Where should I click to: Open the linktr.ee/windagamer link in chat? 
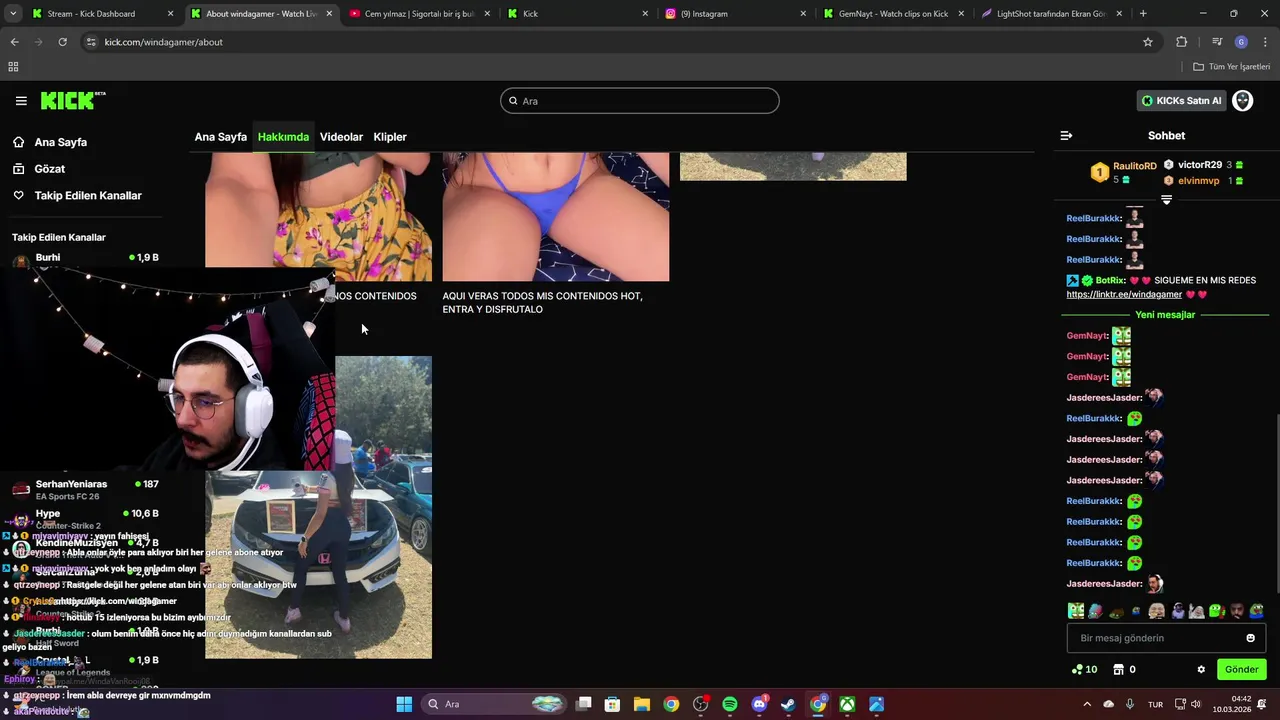(x=1124, y=295)
